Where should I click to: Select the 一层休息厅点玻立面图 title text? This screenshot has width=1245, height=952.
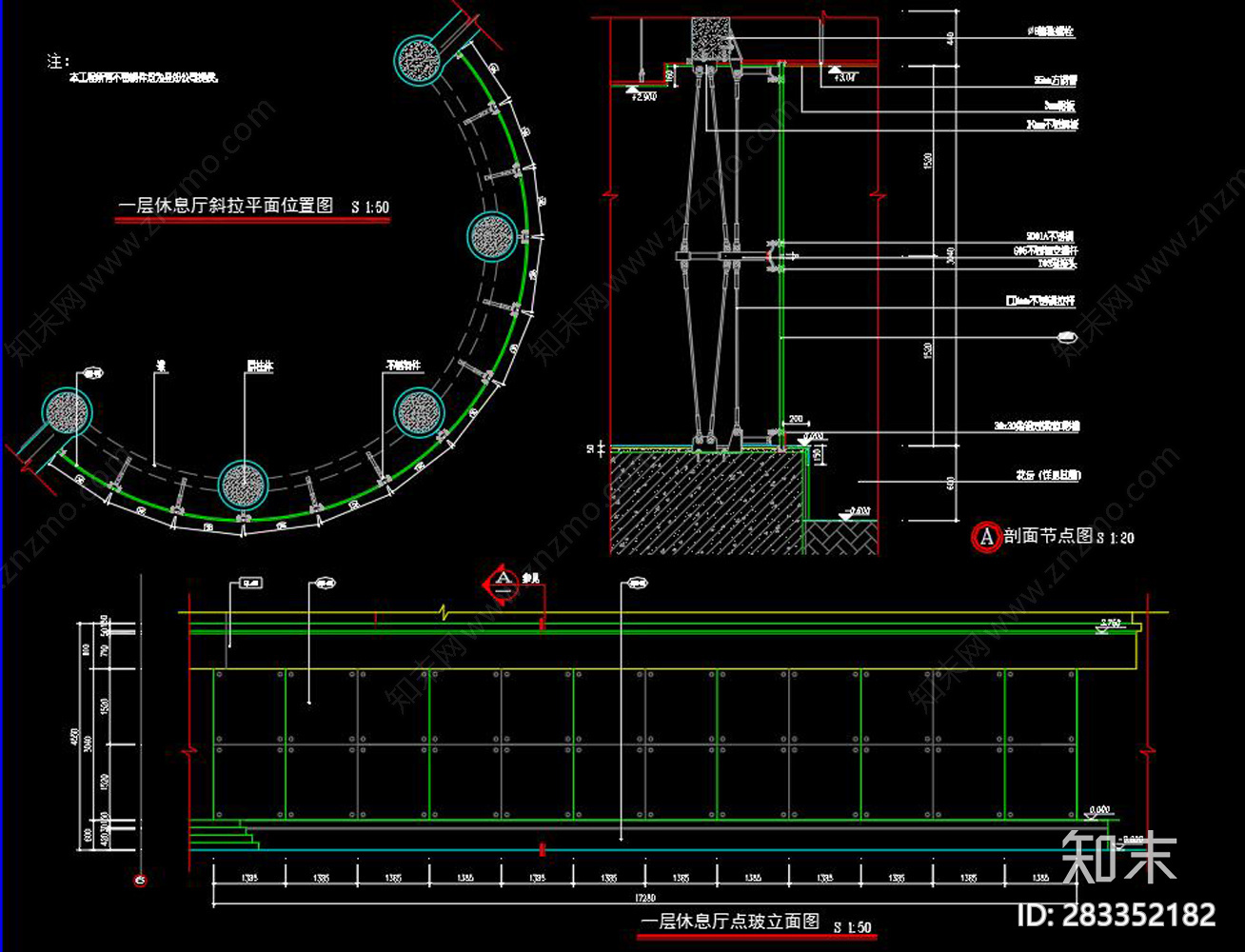pos(730,922)
